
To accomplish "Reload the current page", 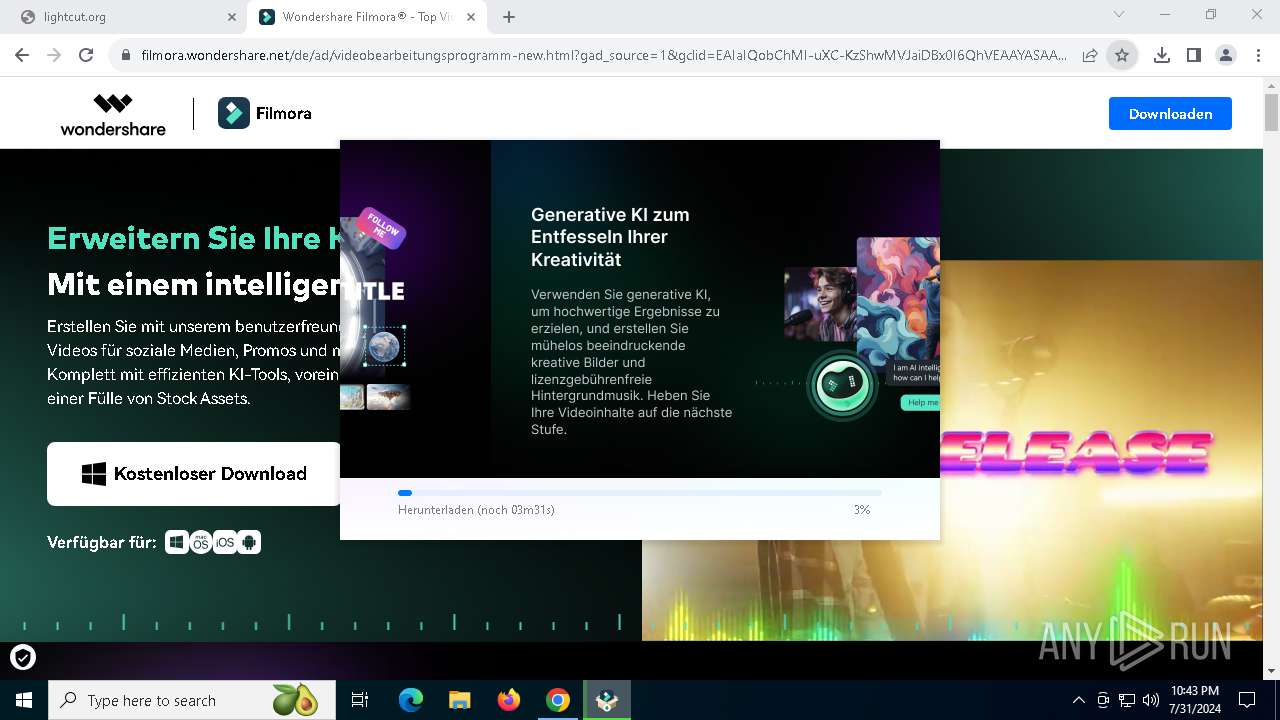I will 86,55.
